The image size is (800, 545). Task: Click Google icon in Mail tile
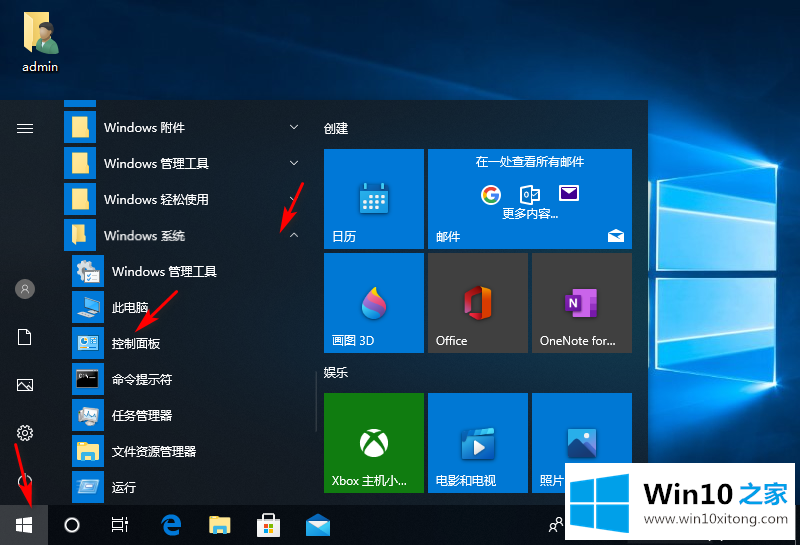[491, 194]
